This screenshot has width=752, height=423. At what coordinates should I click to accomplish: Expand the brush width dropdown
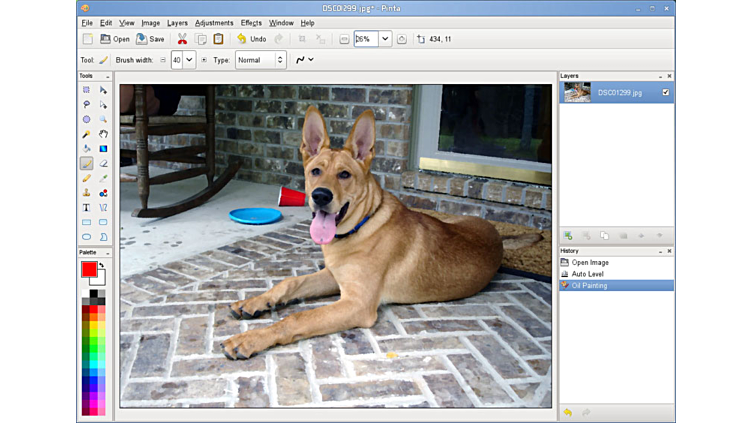click(189, 60)
